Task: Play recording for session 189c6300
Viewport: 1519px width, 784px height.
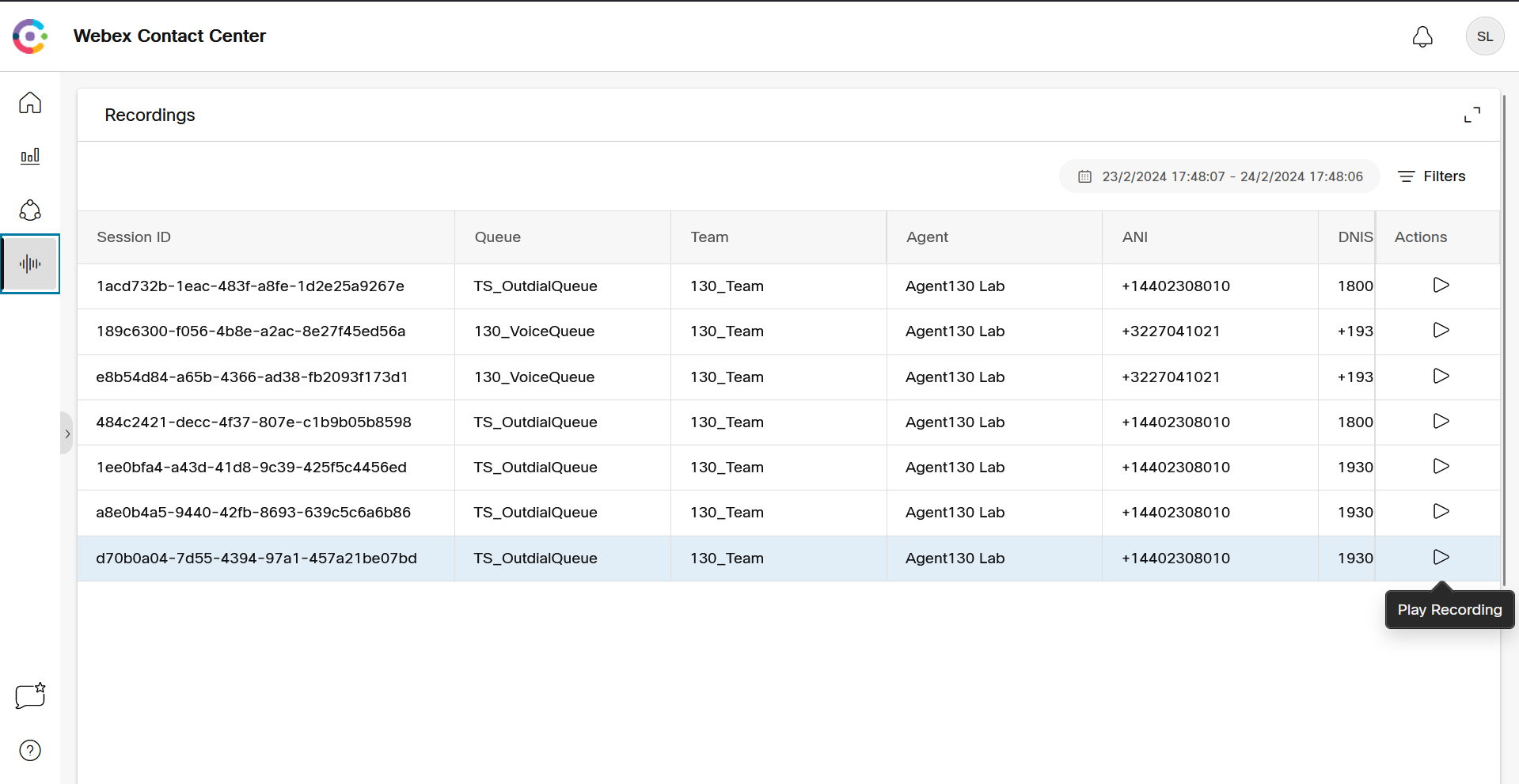Action: (x=1441, y=330)
